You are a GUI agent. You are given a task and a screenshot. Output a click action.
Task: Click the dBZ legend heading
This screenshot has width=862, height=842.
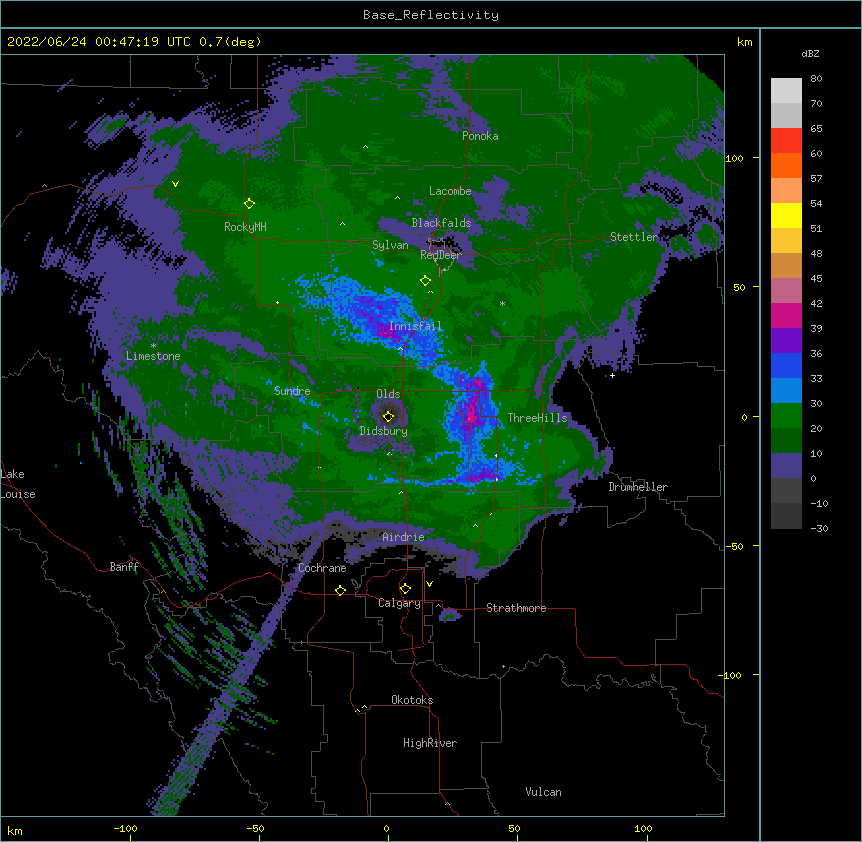[x=810, y=54]
